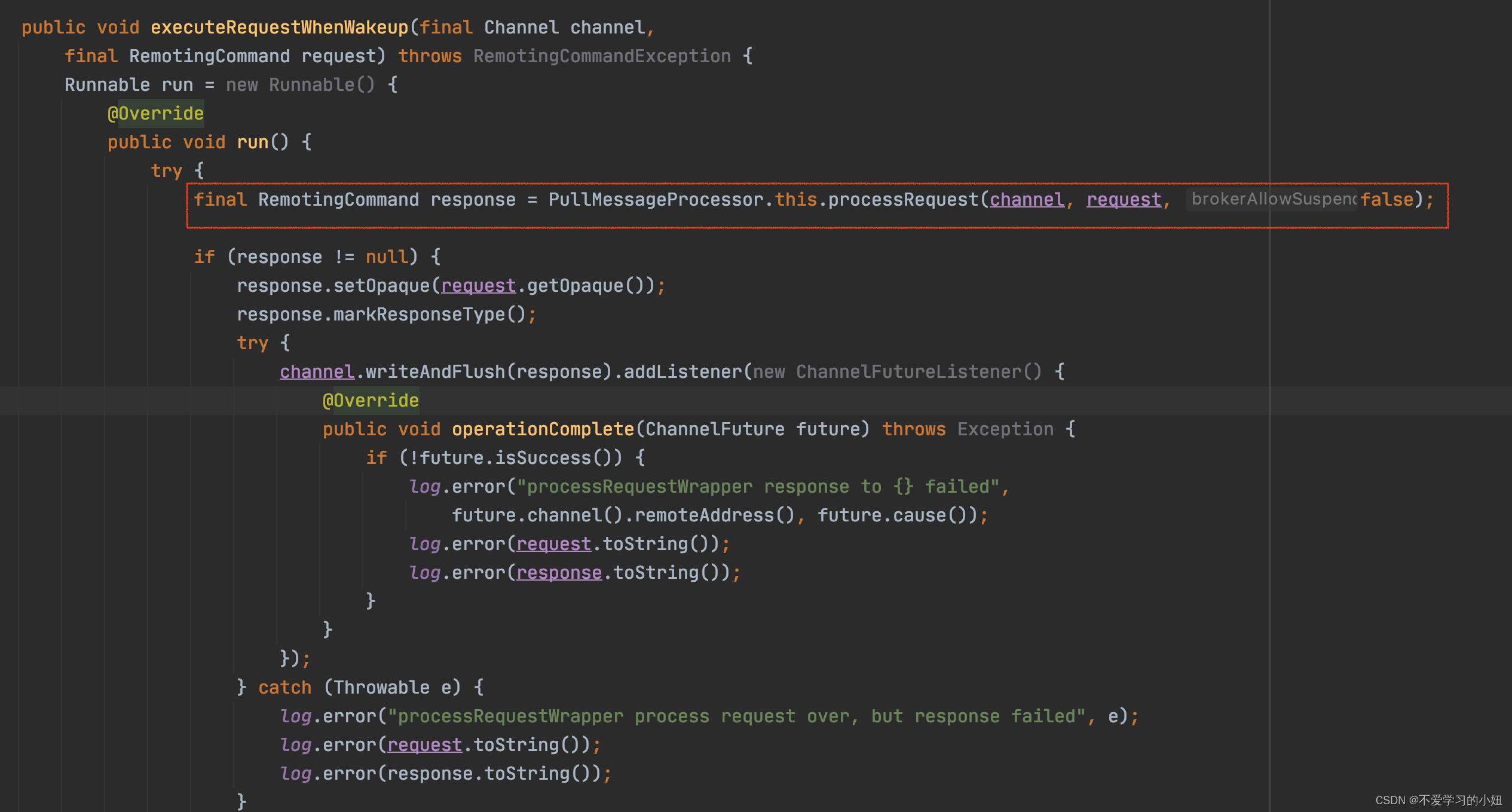This screenshot has width=1512, height=812.
Task: Click the writeAndFlush method call
Action: tap(435, 372)
